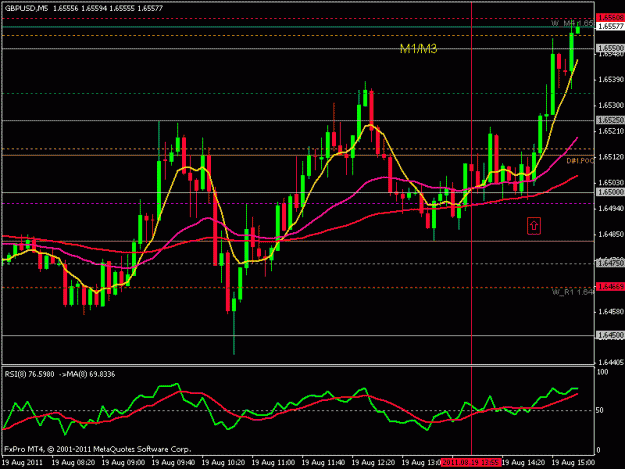Click the 1.65300 price scale value
625x469 pixels.
(611, 106)
